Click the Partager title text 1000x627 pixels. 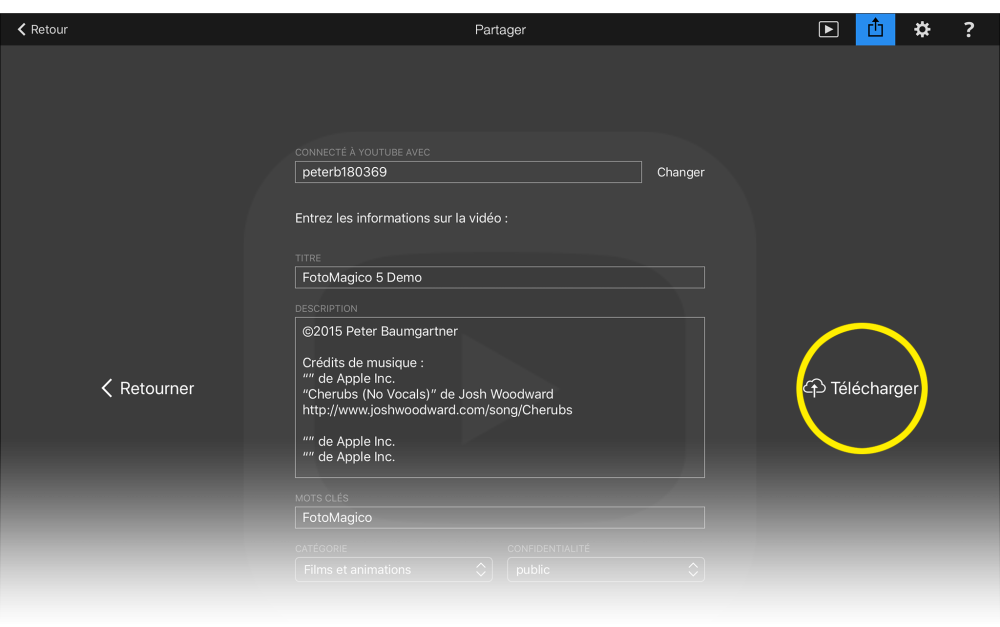pyautogui.click(x=500, y=30)
